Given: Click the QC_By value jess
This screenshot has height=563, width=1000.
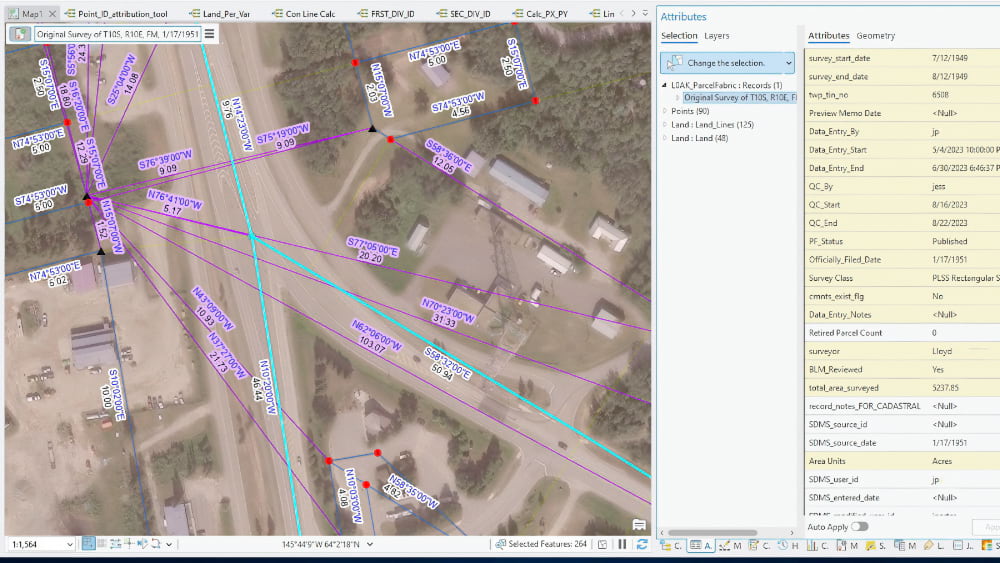Looking at the screenshot, I should [938, 186].
